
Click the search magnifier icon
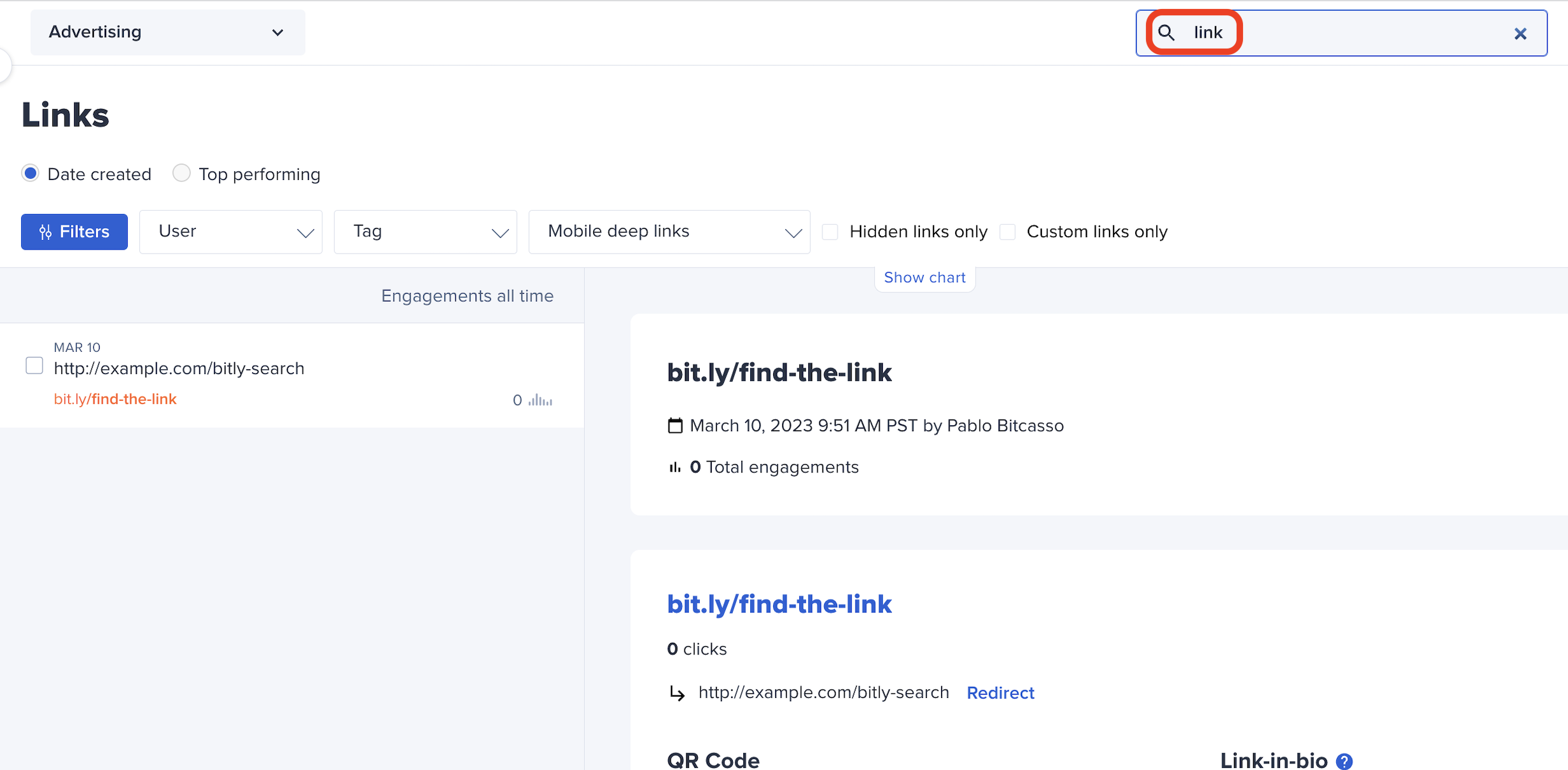[1166, 33]
